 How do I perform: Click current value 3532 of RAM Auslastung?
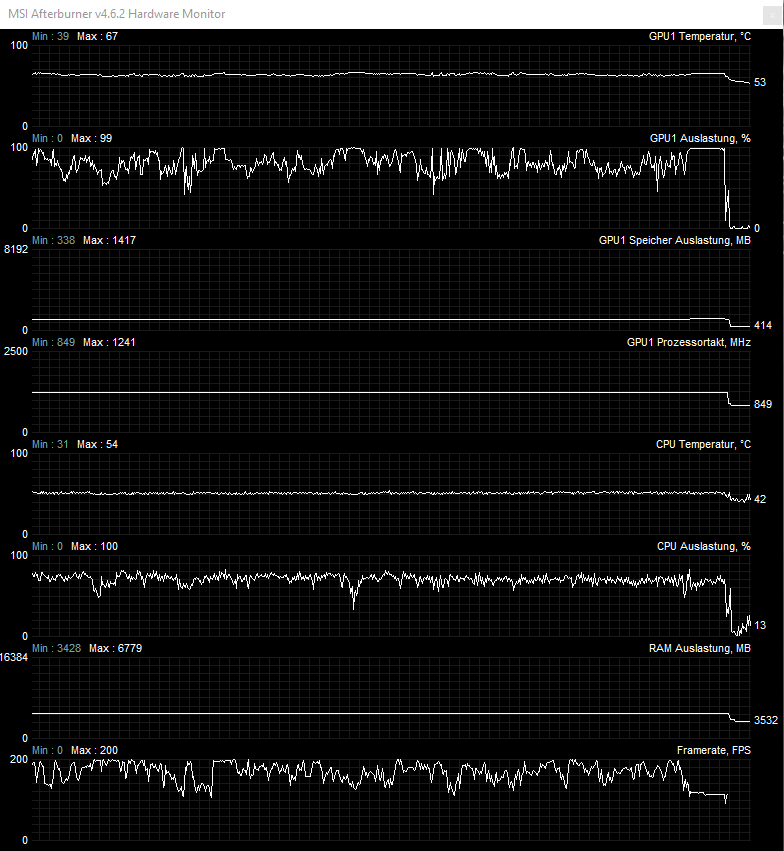point(766,720)
